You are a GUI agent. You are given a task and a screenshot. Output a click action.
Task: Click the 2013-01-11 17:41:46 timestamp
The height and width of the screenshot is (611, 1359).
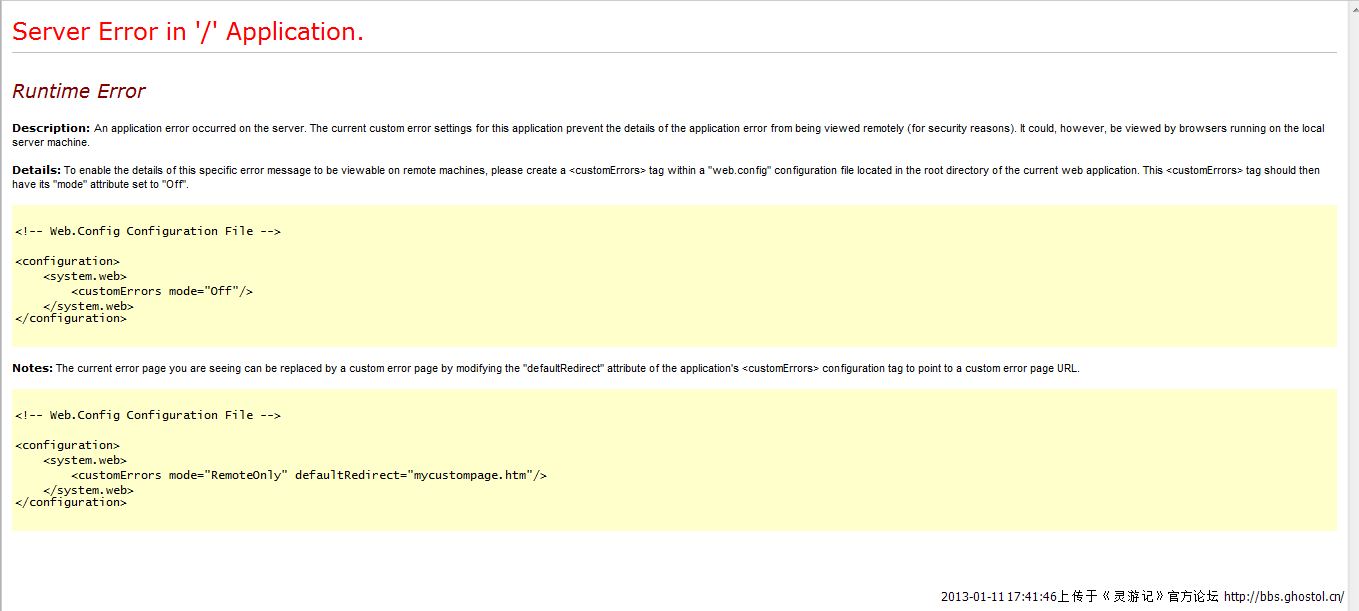998,597
